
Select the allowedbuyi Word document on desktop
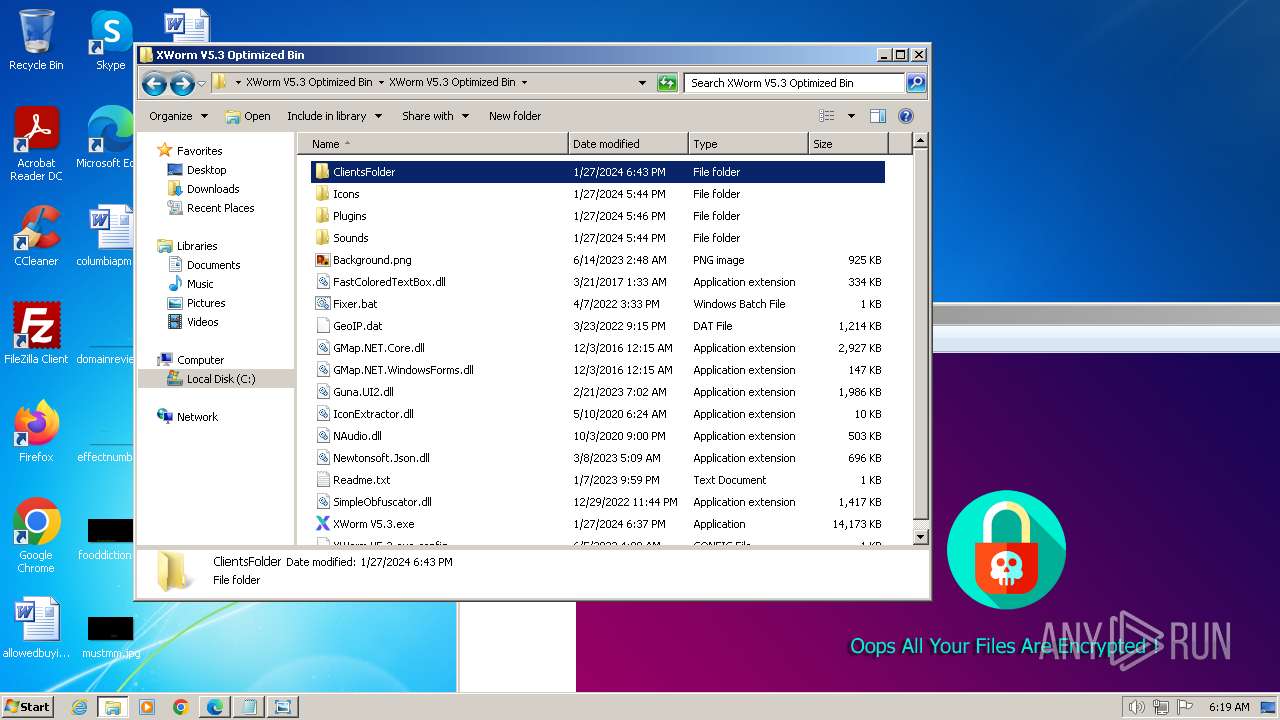point(36,628)
